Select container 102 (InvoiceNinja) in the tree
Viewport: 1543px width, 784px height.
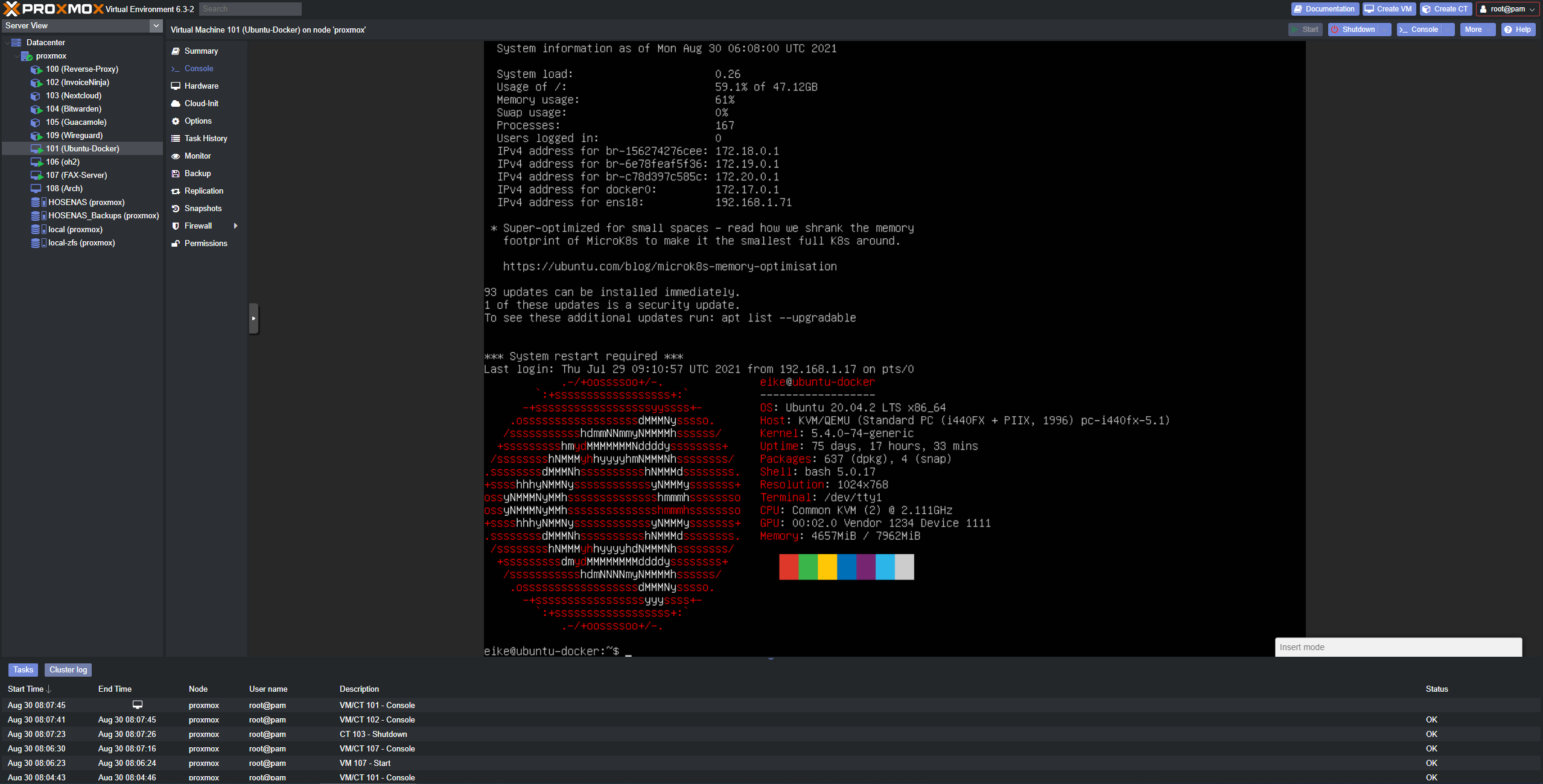click(x=77, y=82)
